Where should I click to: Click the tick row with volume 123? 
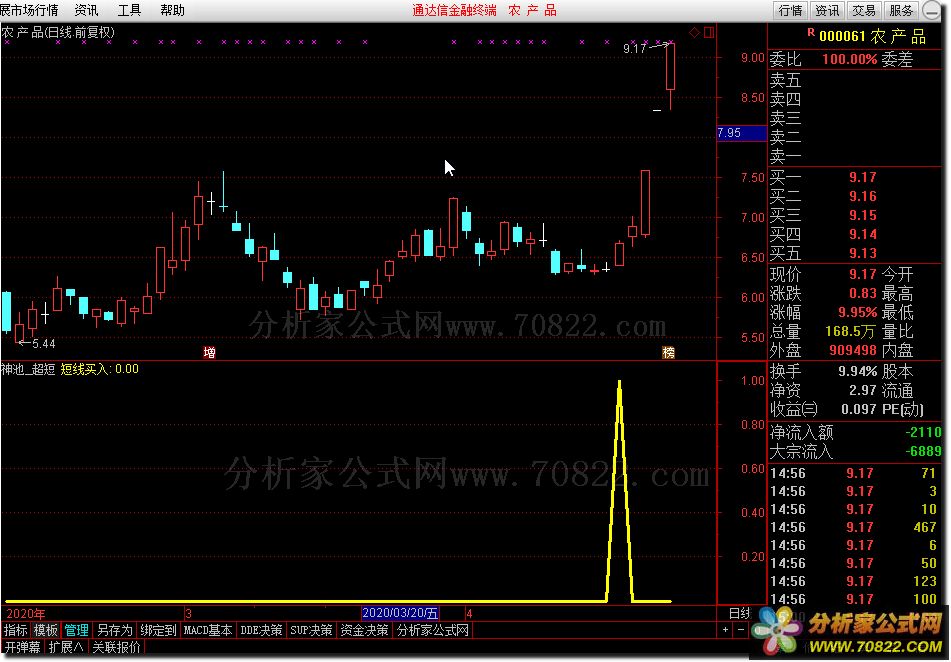[x=853, y=581]
